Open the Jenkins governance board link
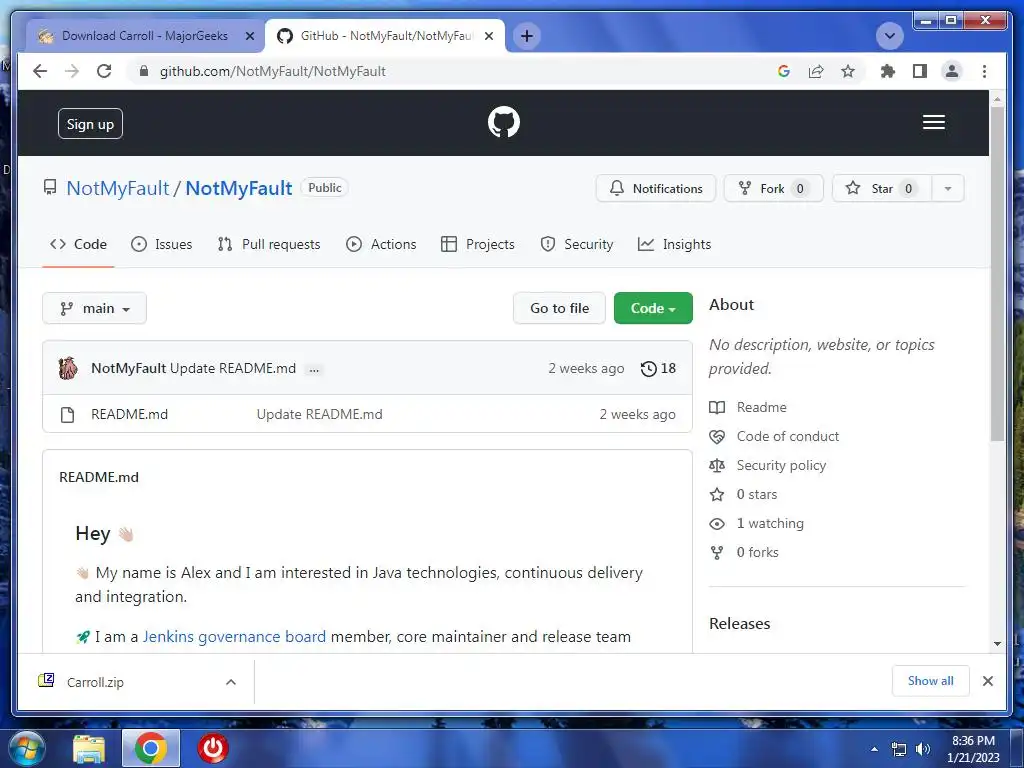1024x768 pixels. (234, 637)
